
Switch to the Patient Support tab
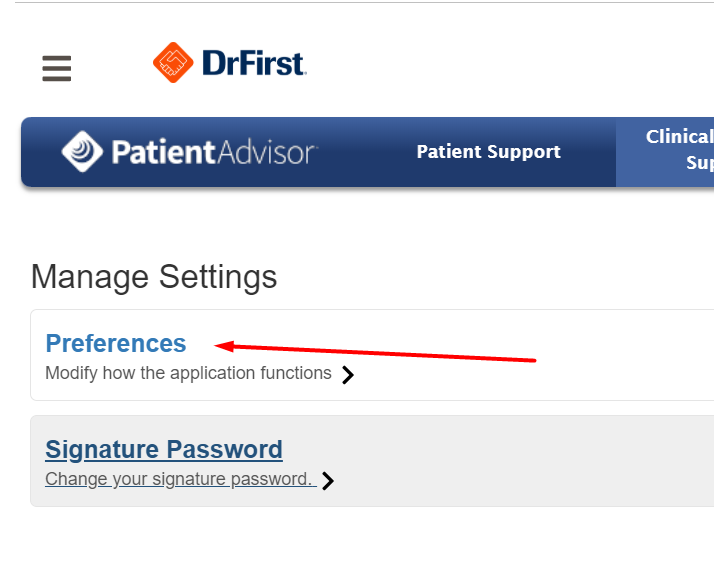(488, 152)
